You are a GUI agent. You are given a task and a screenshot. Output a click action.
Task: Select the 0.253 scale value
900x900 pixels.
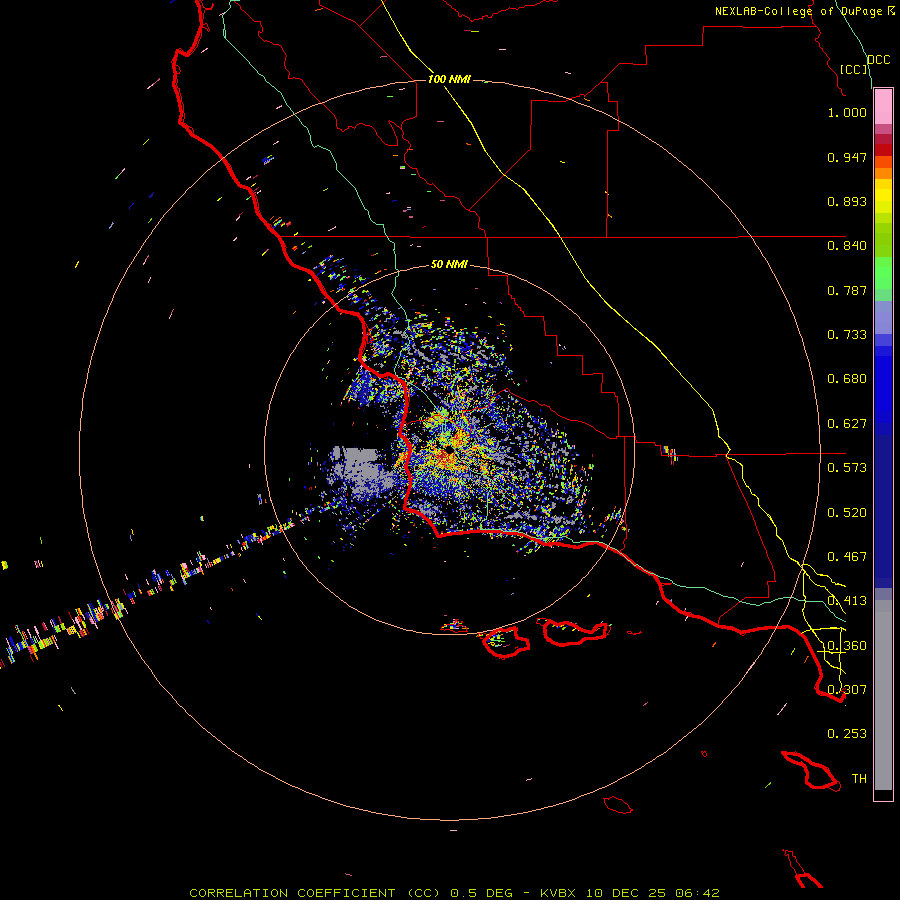847,734
